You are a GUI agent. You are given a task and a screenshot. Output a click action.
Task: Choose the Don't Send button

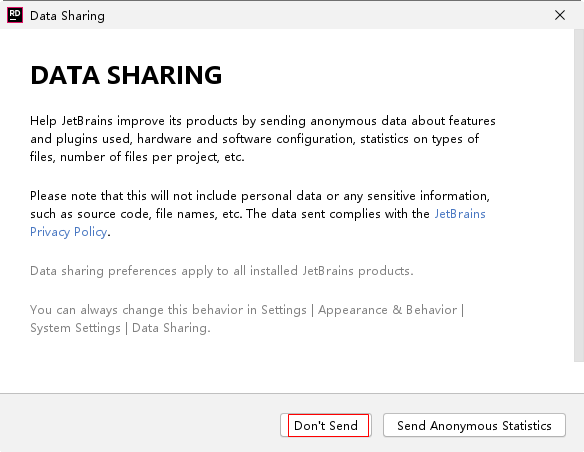coord(326,425)
